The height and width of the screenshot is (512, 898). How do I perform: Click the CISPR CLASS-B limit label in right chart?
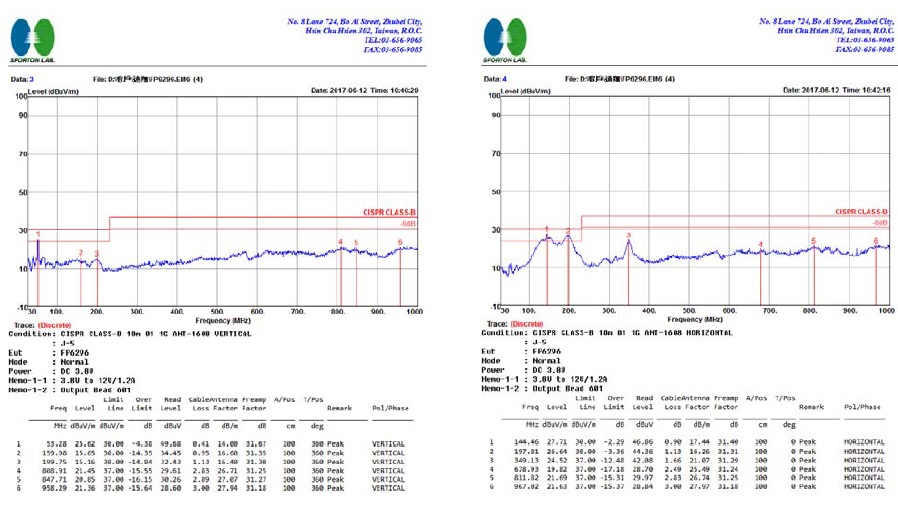[858, 212]
